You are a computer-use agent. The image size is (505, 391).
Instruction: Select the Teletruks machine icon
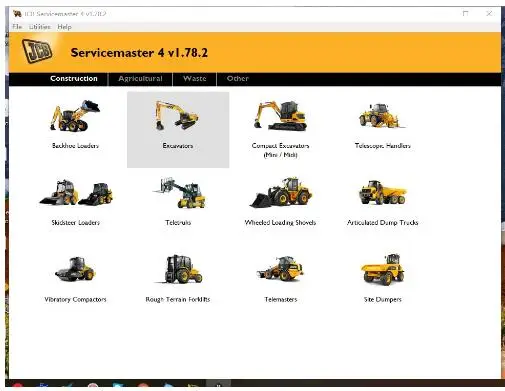pos(179,192)
